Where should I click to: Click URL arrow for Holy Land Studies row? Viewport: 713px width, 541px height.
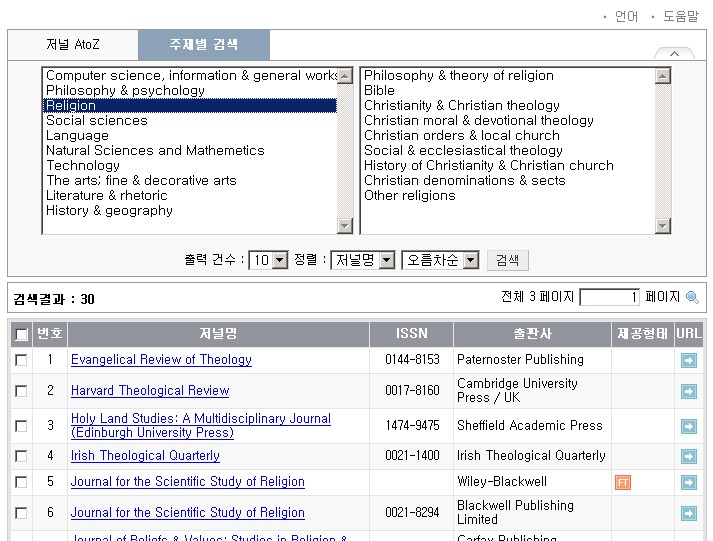coord(688,426)
